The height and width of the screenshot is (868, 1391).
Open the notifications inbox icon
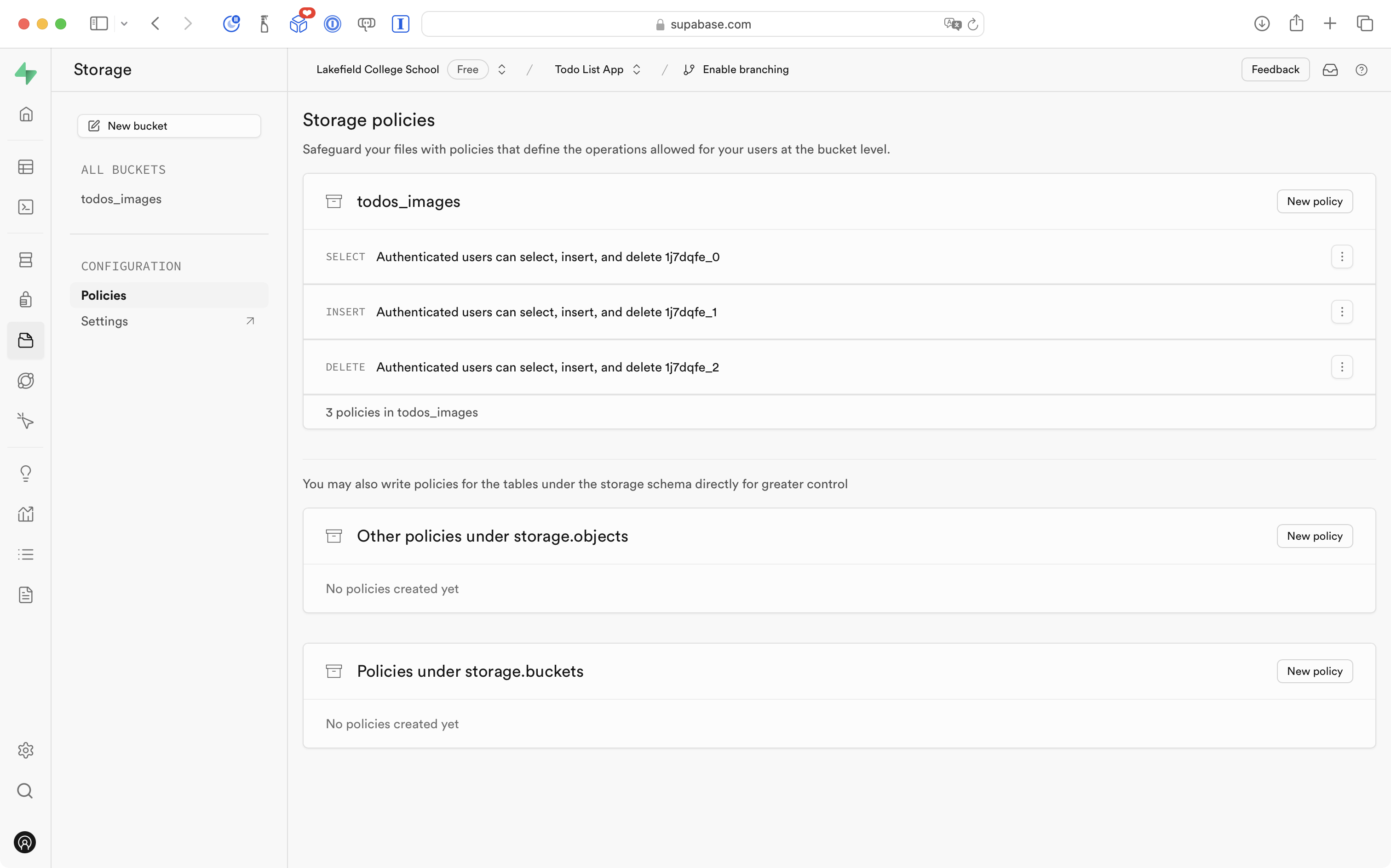coord(1330,70)
